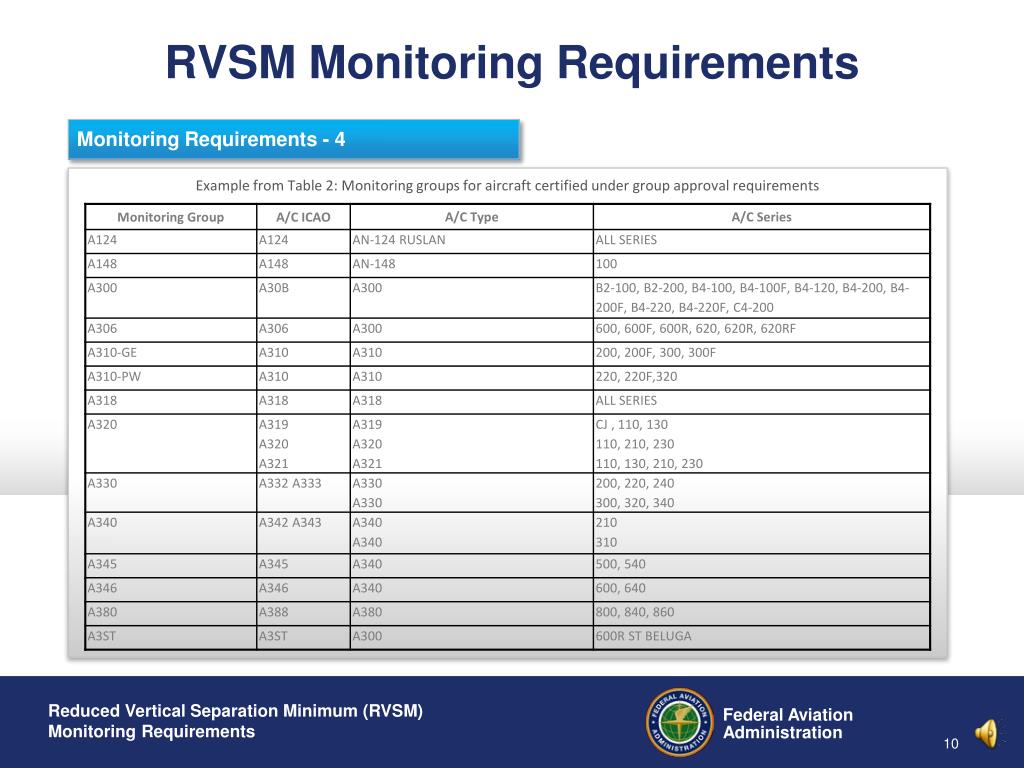Click the A321 ICAO text
Image resolution: width=1024 pixels, height=768 pixels.
274,464
